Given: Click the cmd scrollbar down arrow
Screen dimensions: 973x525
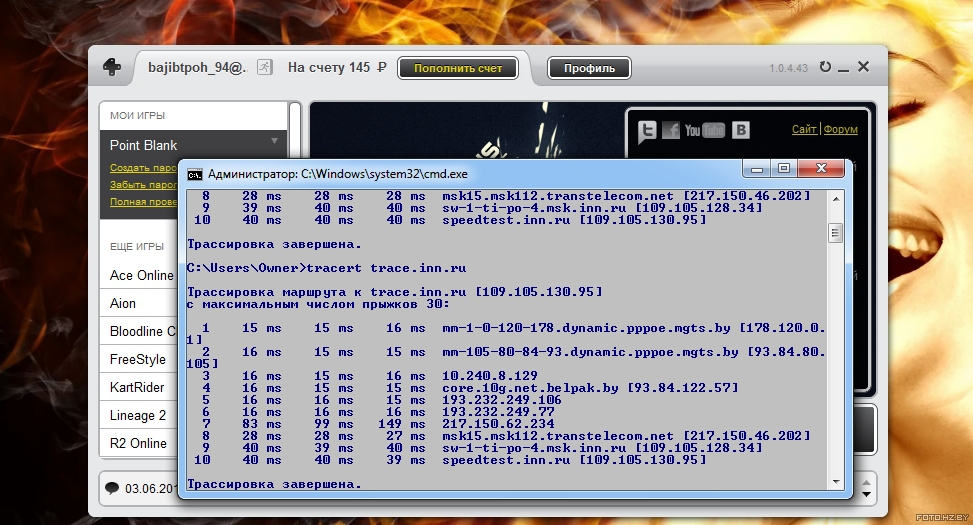Looking at the screenshot, I should coord(836,482).
